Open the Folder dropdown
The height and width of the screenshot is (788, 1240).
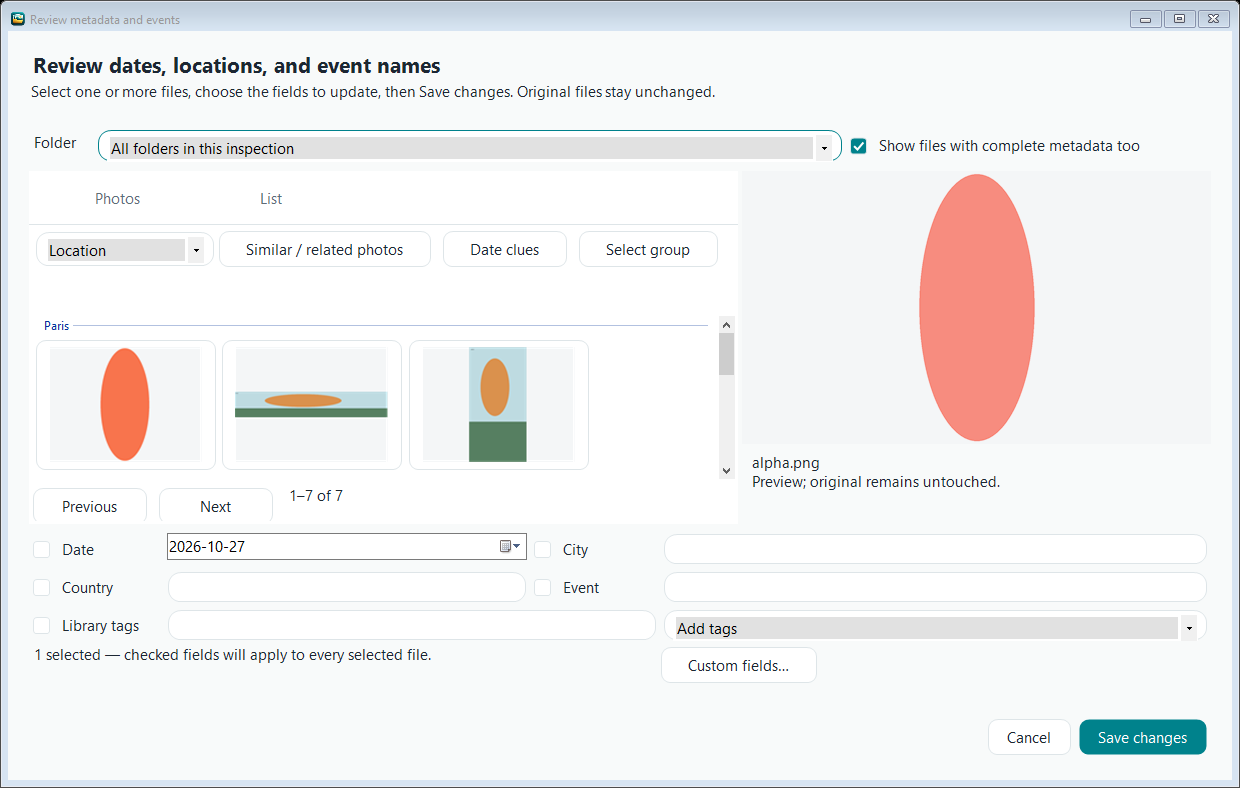[470, 148]
